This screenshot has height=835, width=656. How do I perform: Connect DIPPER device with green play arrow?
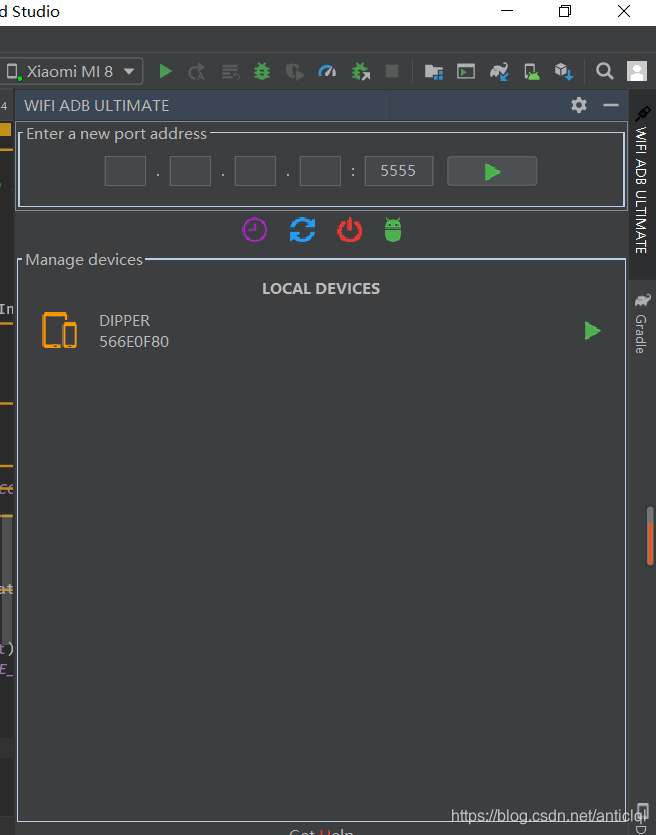click(592, 331)
